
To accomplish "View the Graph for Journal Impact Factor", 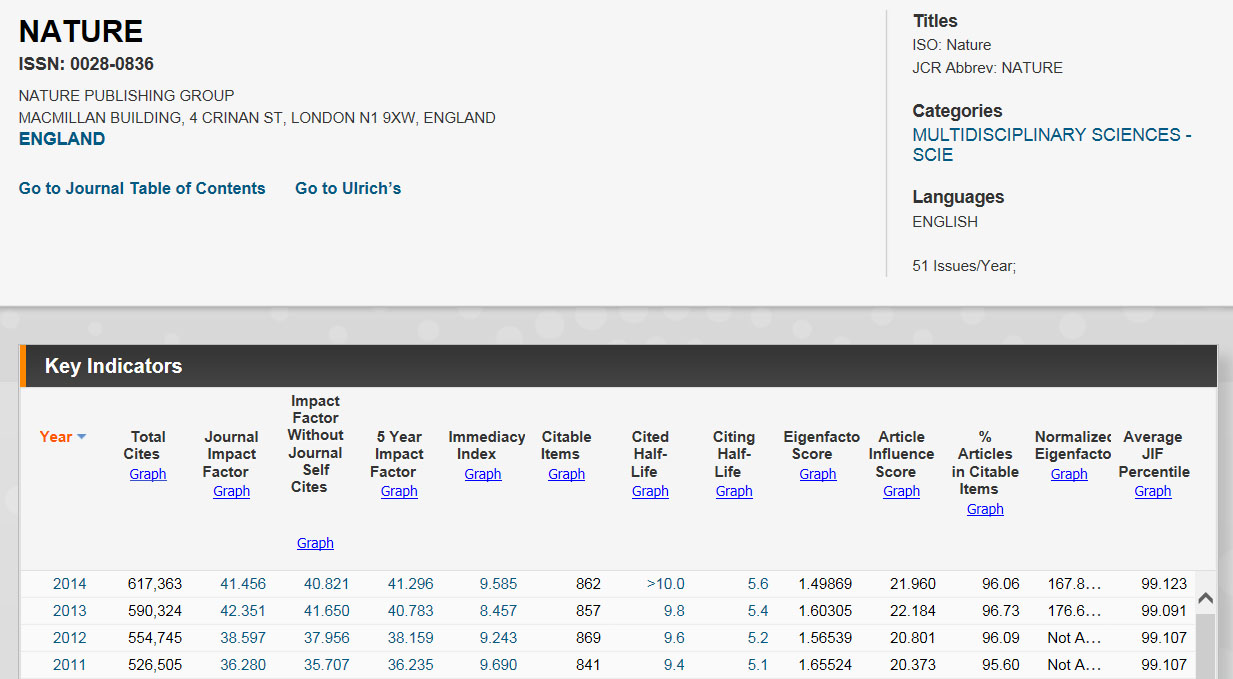I will pyautogui.click(x=231, y=491).
